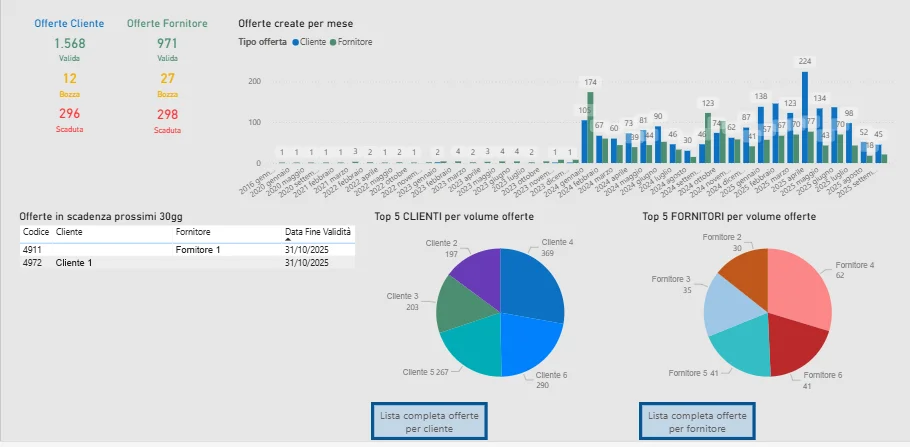The image size is (910, 447).
Task: Click the Cliente legend marker
Action: [296, 43]
